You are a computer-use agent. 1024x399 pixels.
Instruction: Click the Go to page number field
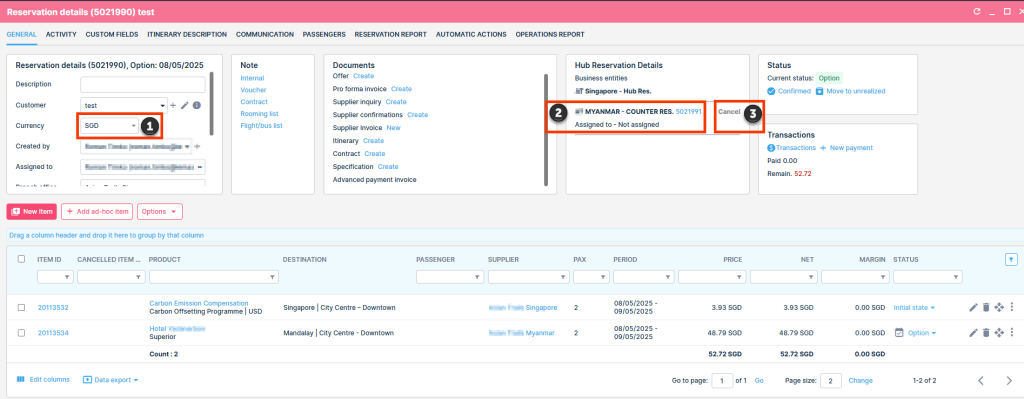[722, 381]
